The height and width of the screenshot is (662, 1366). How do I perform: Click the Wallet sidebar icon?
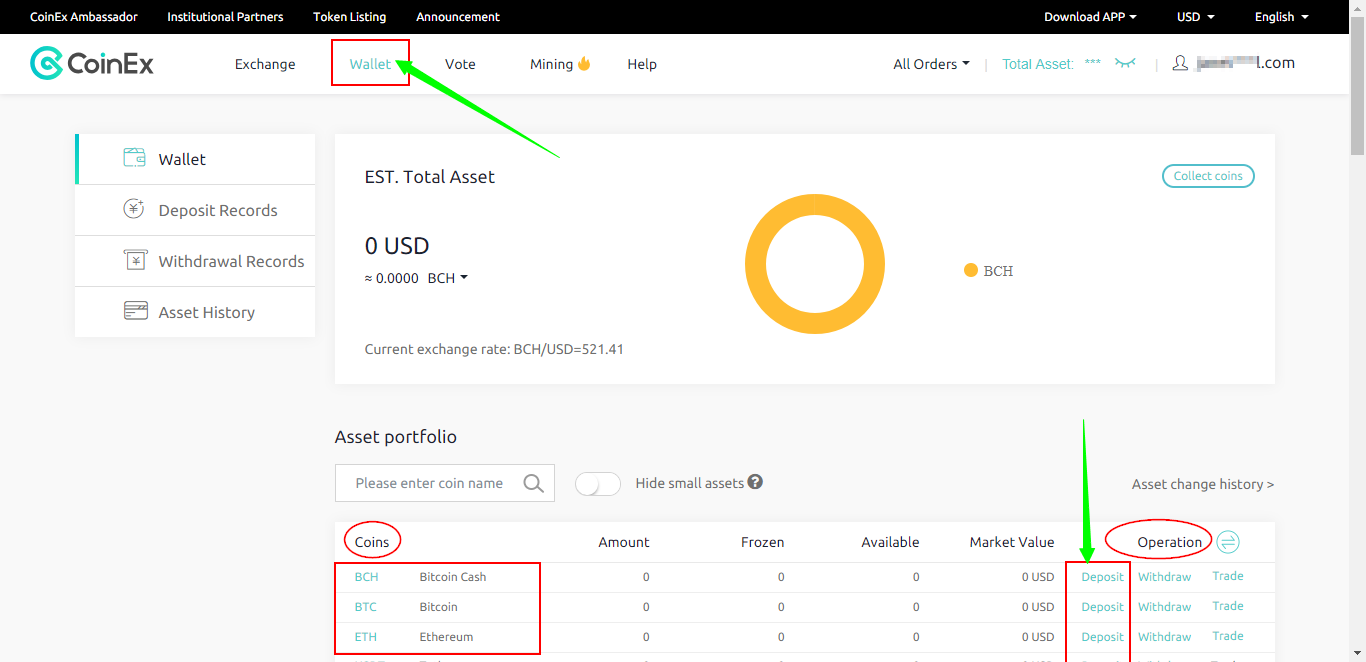(x=134, y=158)
